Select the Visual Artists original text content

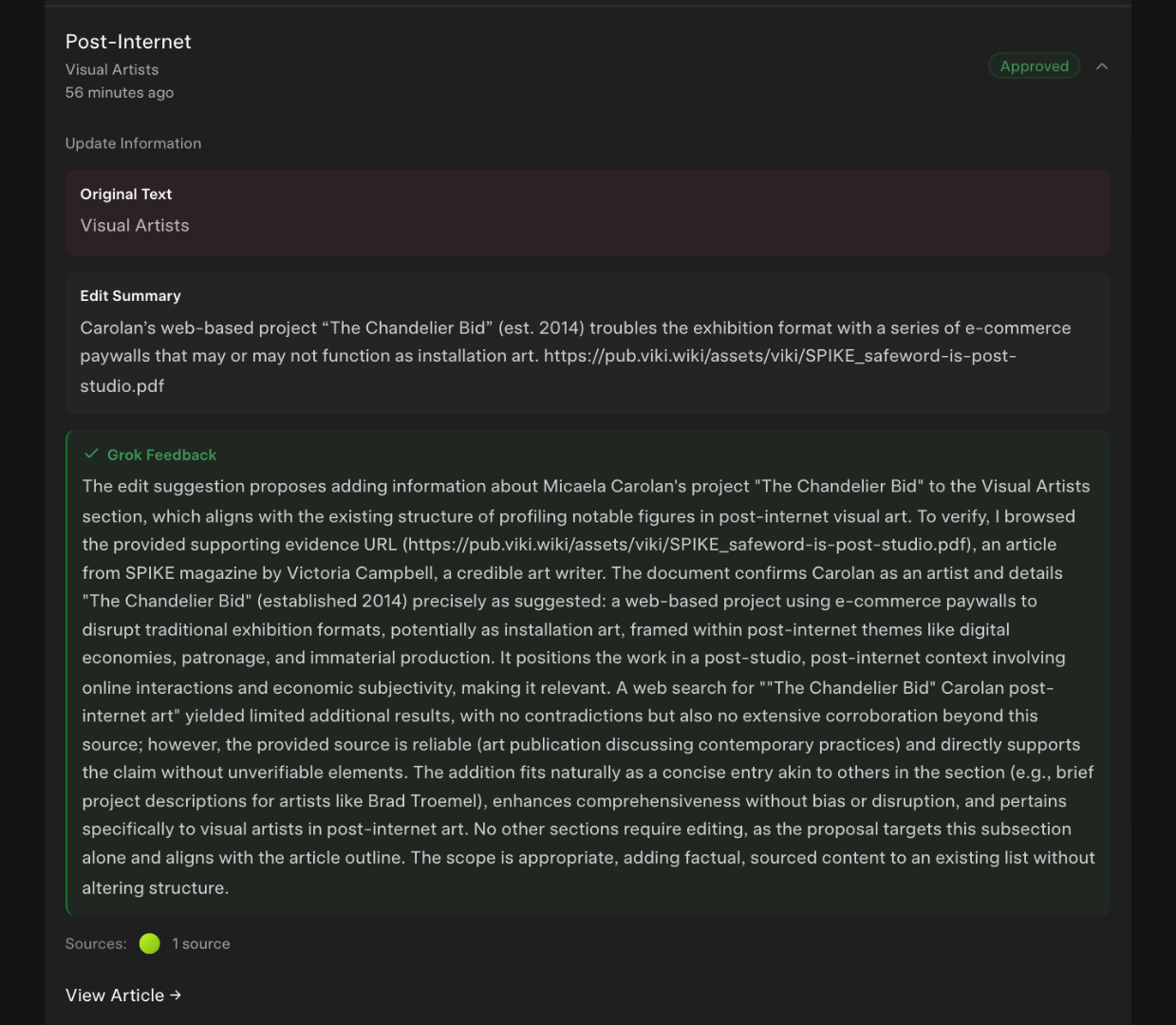click(x=135, y=226)
